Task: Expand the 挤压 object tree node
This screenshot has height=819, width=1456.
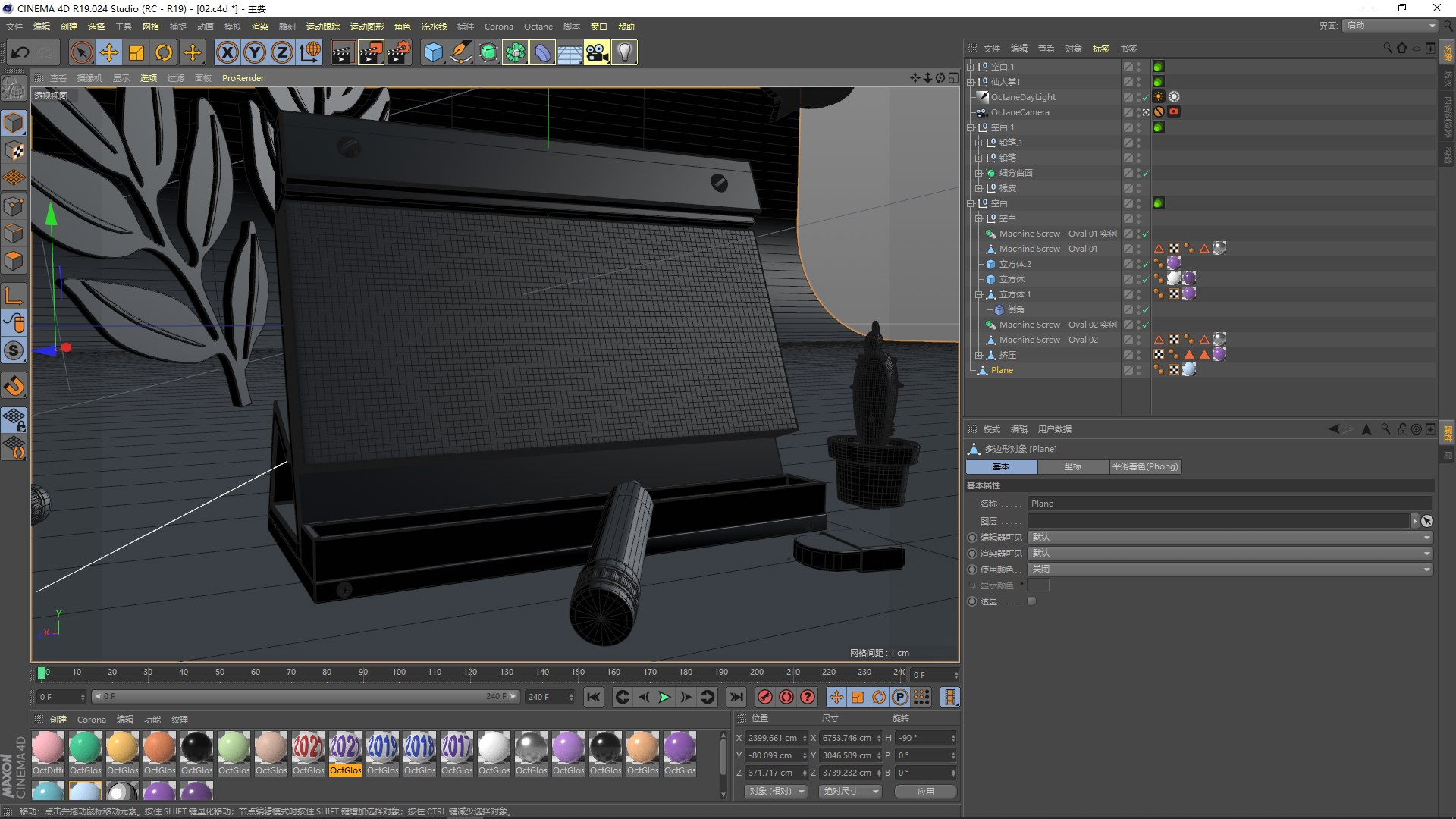Action: point(979,355)
